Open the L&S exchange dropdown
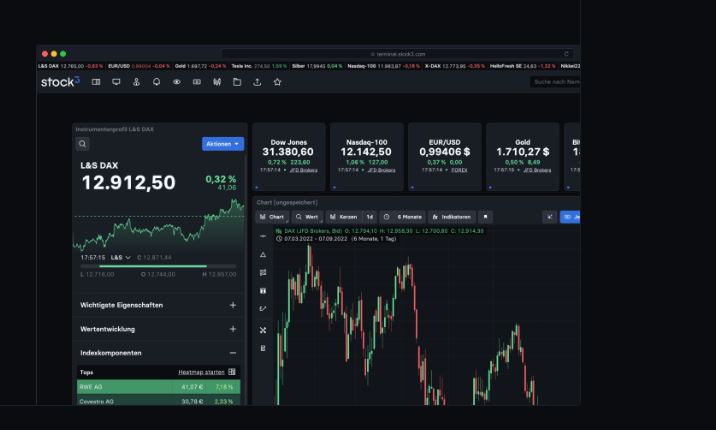716x438 pixels. (121, 258)
